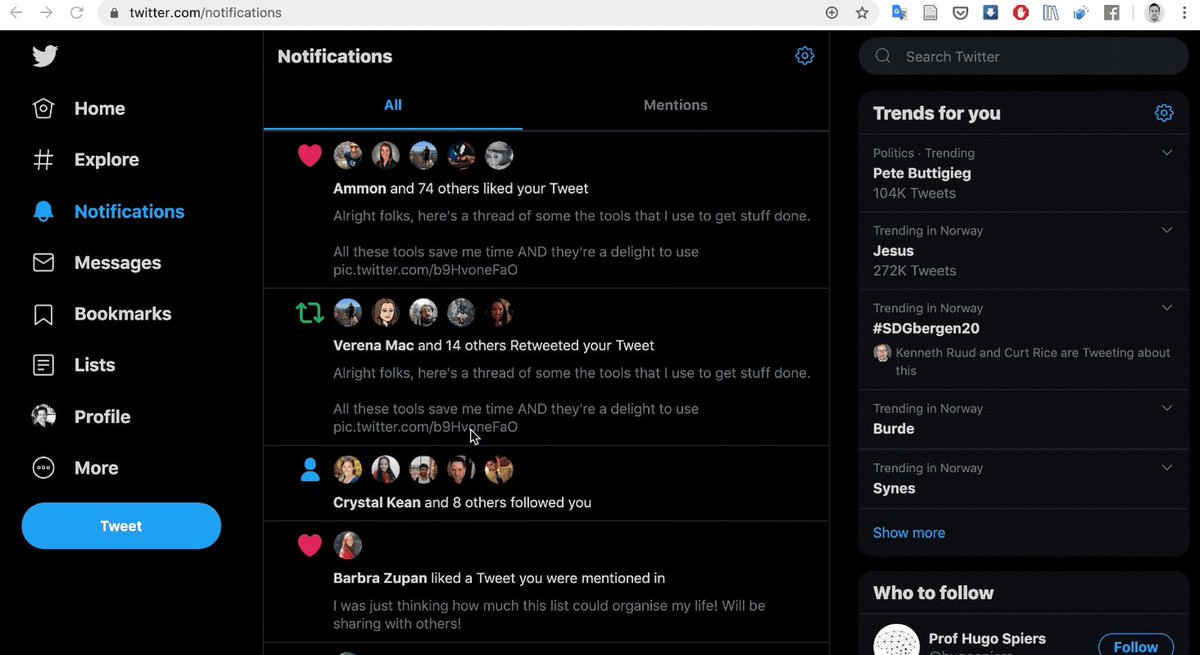The height and width of the screenshot is (655, 1200).
Task: Select Notifications in the sidebar
Action: point(108,212)
